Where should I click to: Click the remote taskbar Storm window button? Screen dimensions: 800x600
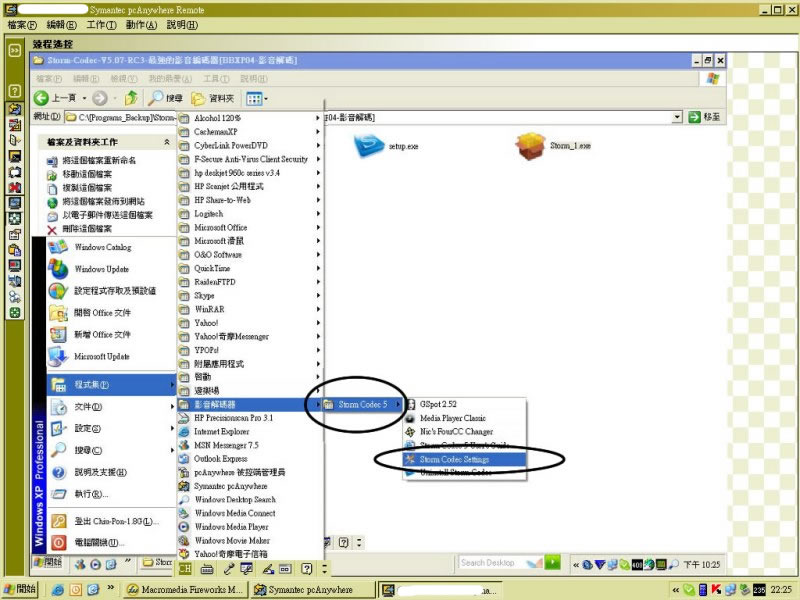157,562
